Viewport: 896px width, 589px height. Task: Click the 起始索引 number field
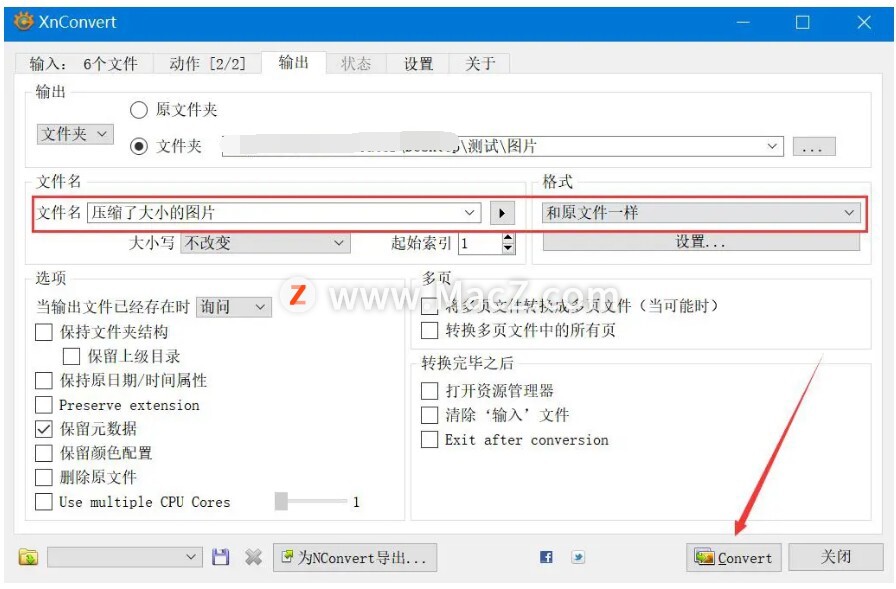coord(481,243)
